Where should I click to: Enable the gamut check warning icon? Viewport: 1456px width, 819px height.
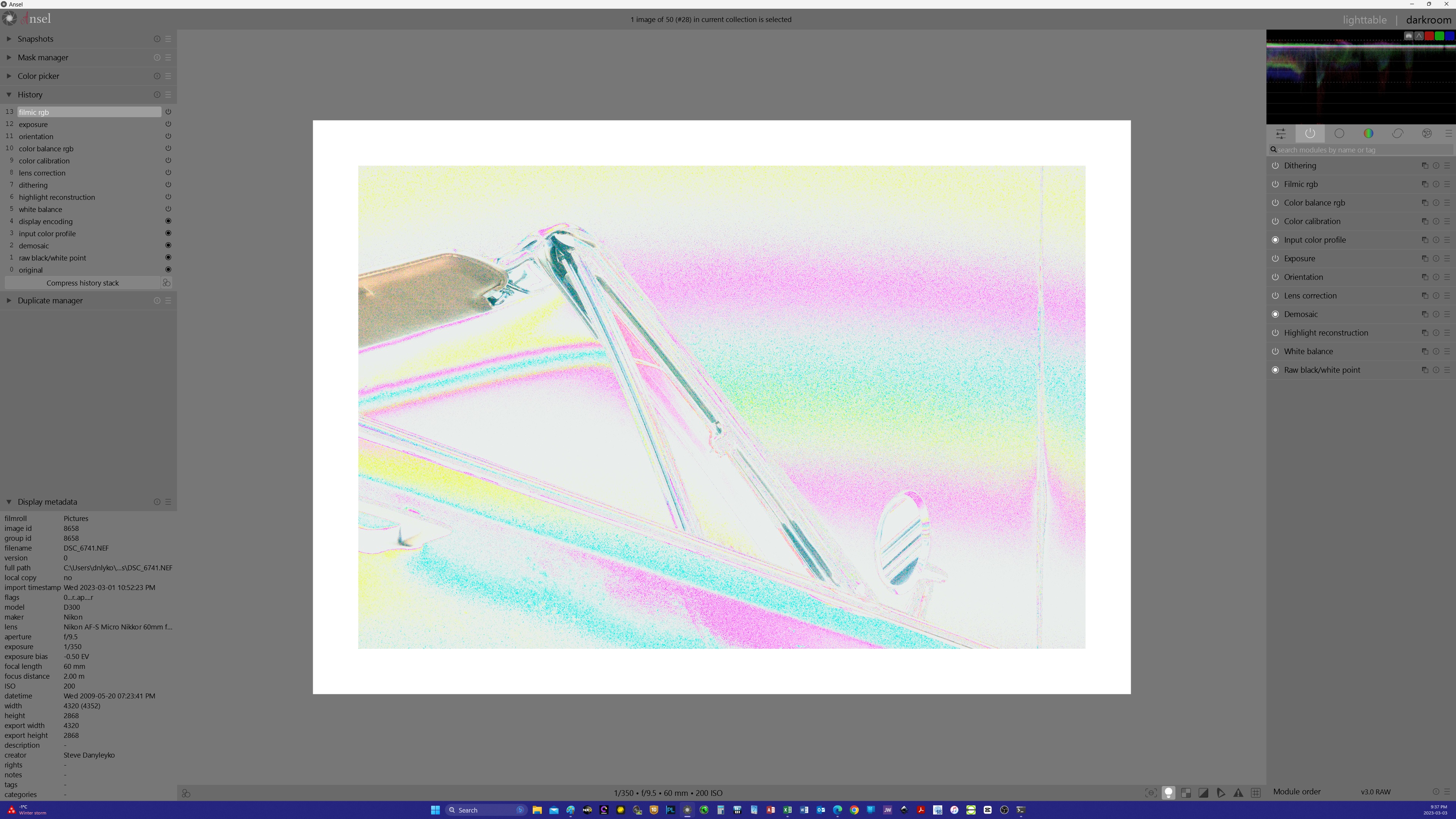tap(1238, 793)
